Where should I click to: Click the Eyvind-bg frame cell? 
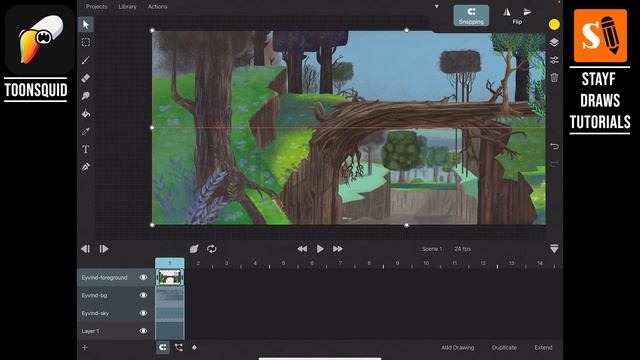(x=170, y=295)
